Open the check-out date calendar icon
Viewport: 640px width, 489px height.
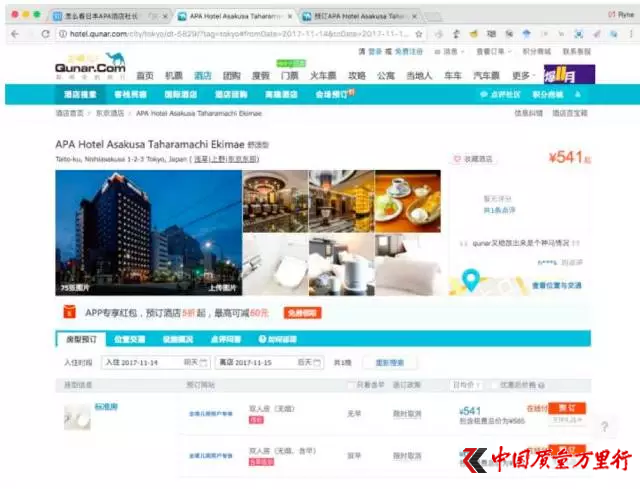tap(317, 362)
